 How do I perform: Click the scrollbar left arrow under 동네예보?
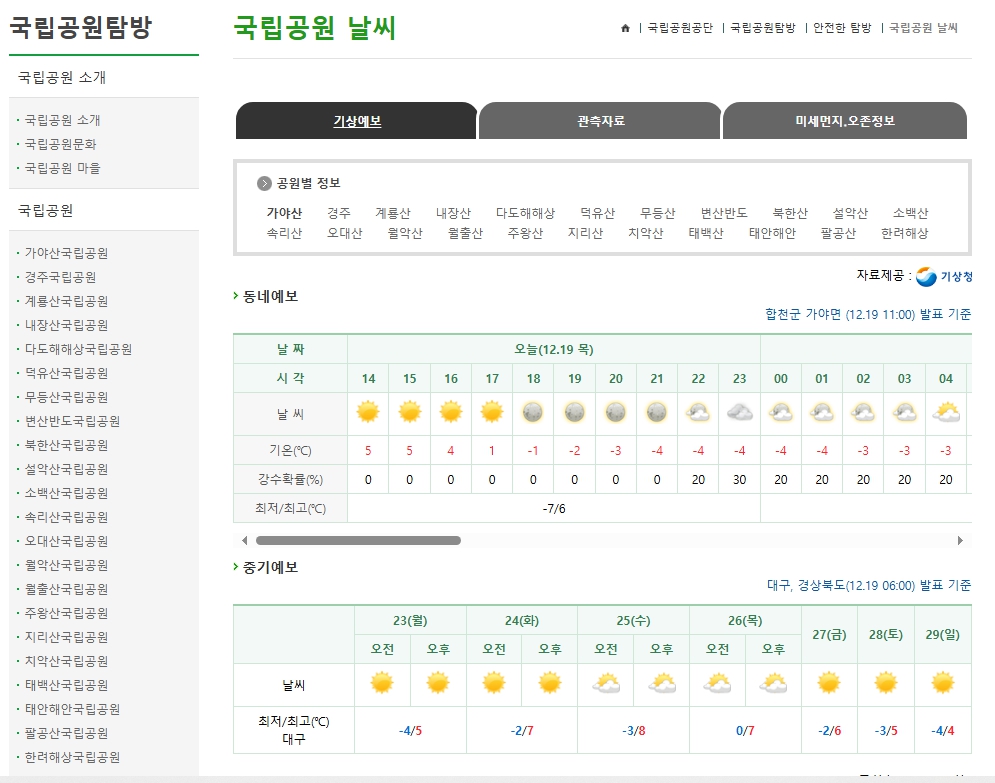point(244,541)
